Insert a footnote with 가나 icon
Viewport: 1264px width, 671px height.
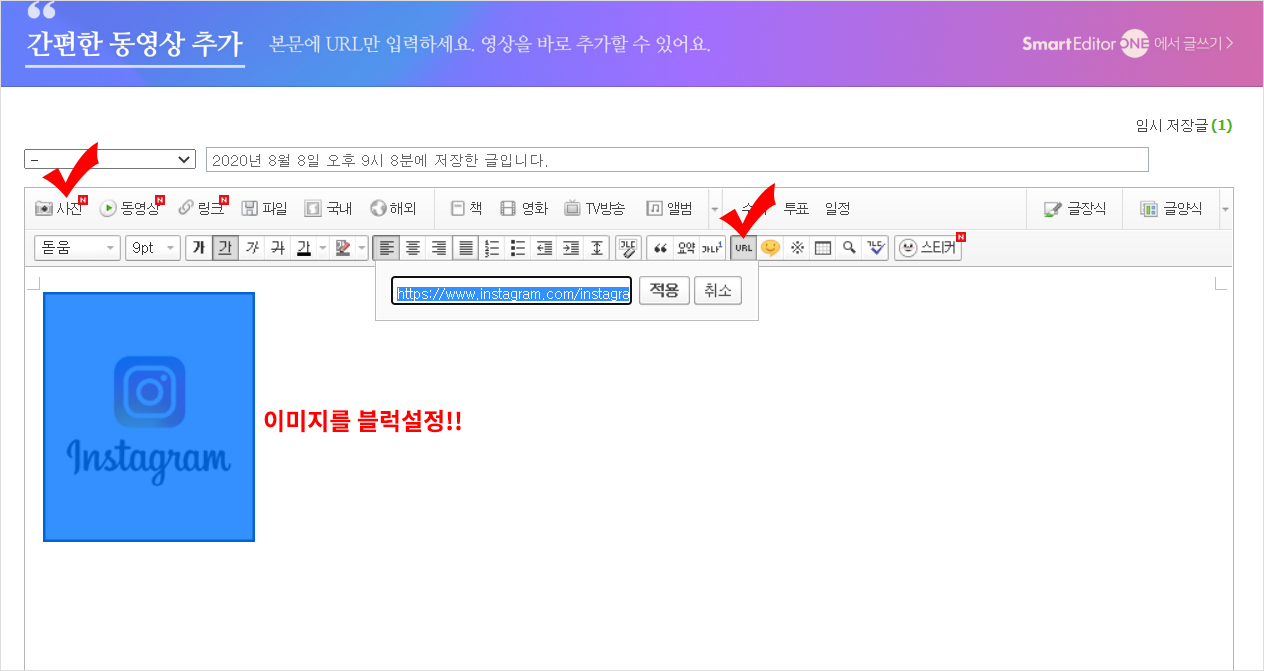coord(712,248)
